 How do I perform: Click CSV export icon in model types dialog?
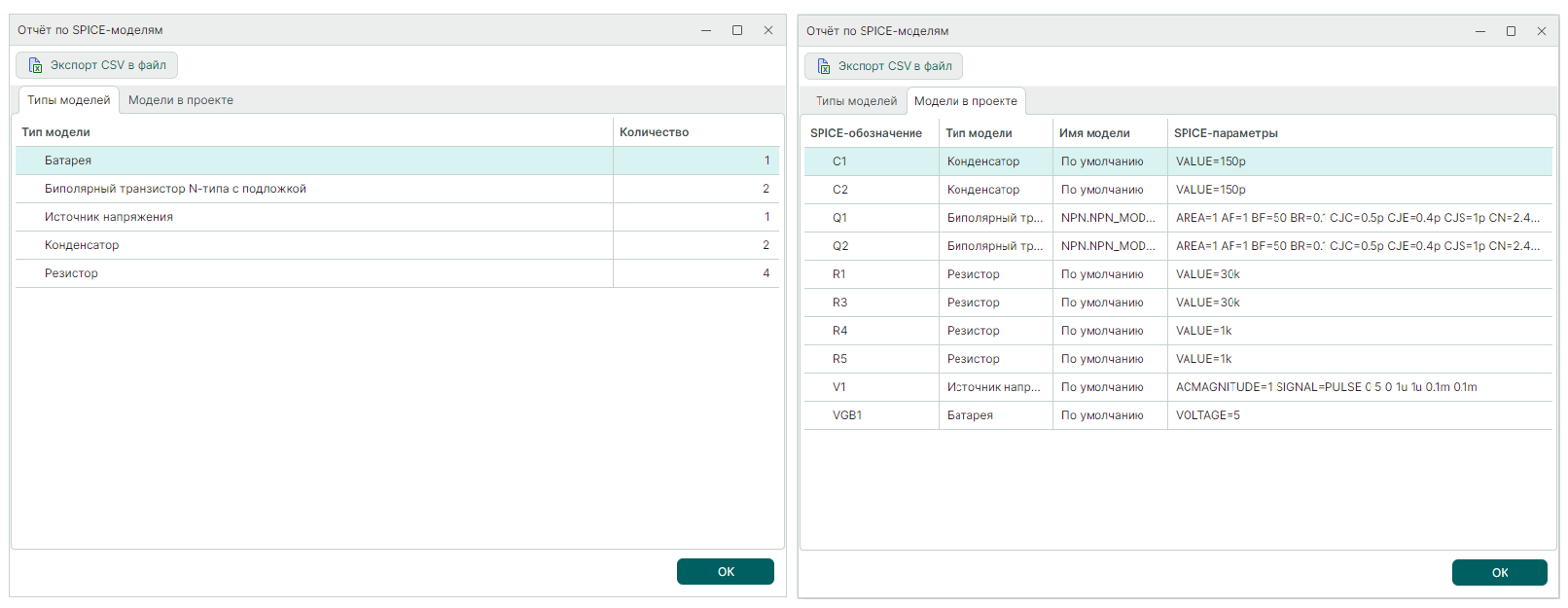(36, 65)
